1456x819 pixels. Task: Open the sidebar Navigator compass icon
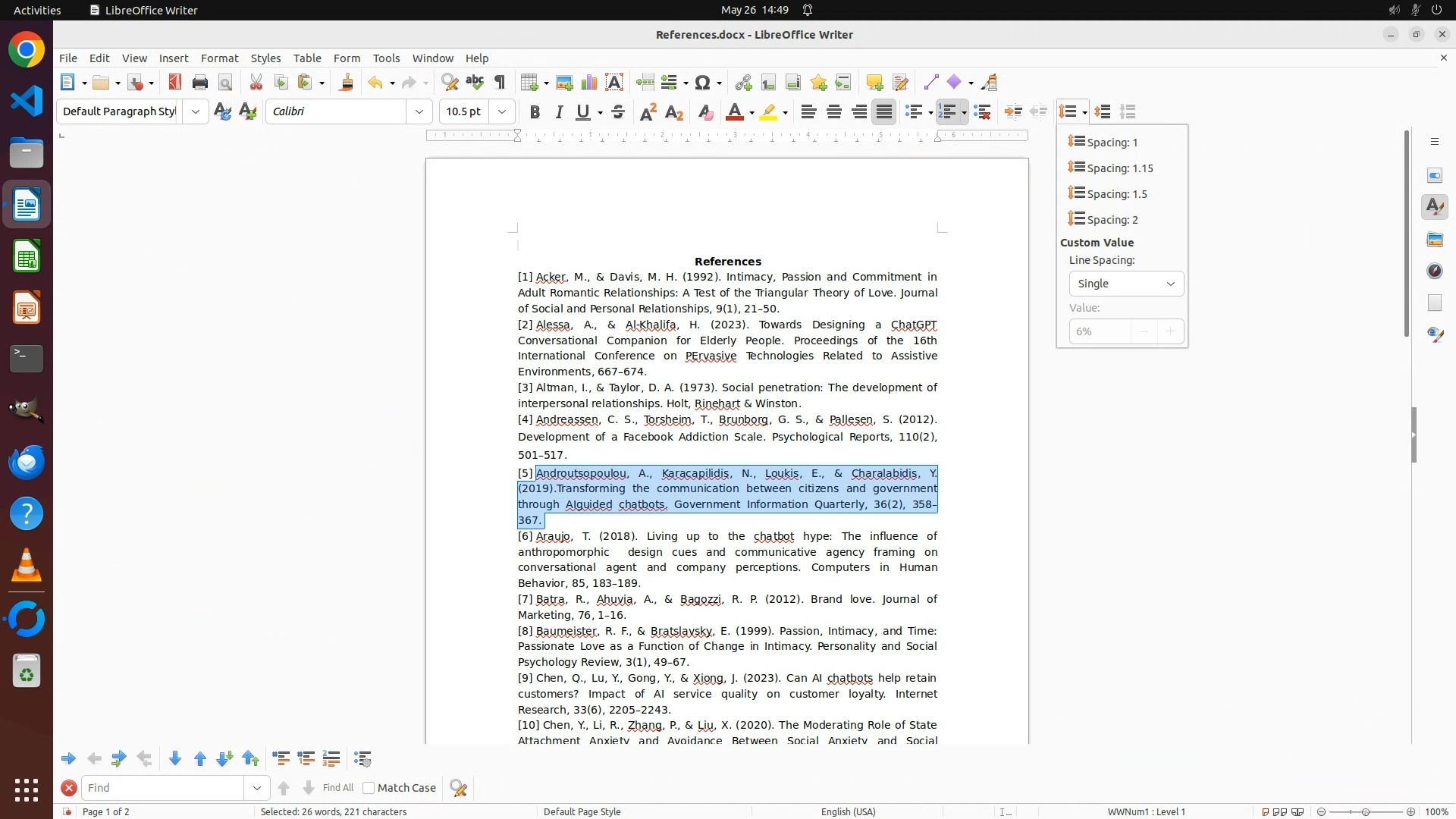1434,271
